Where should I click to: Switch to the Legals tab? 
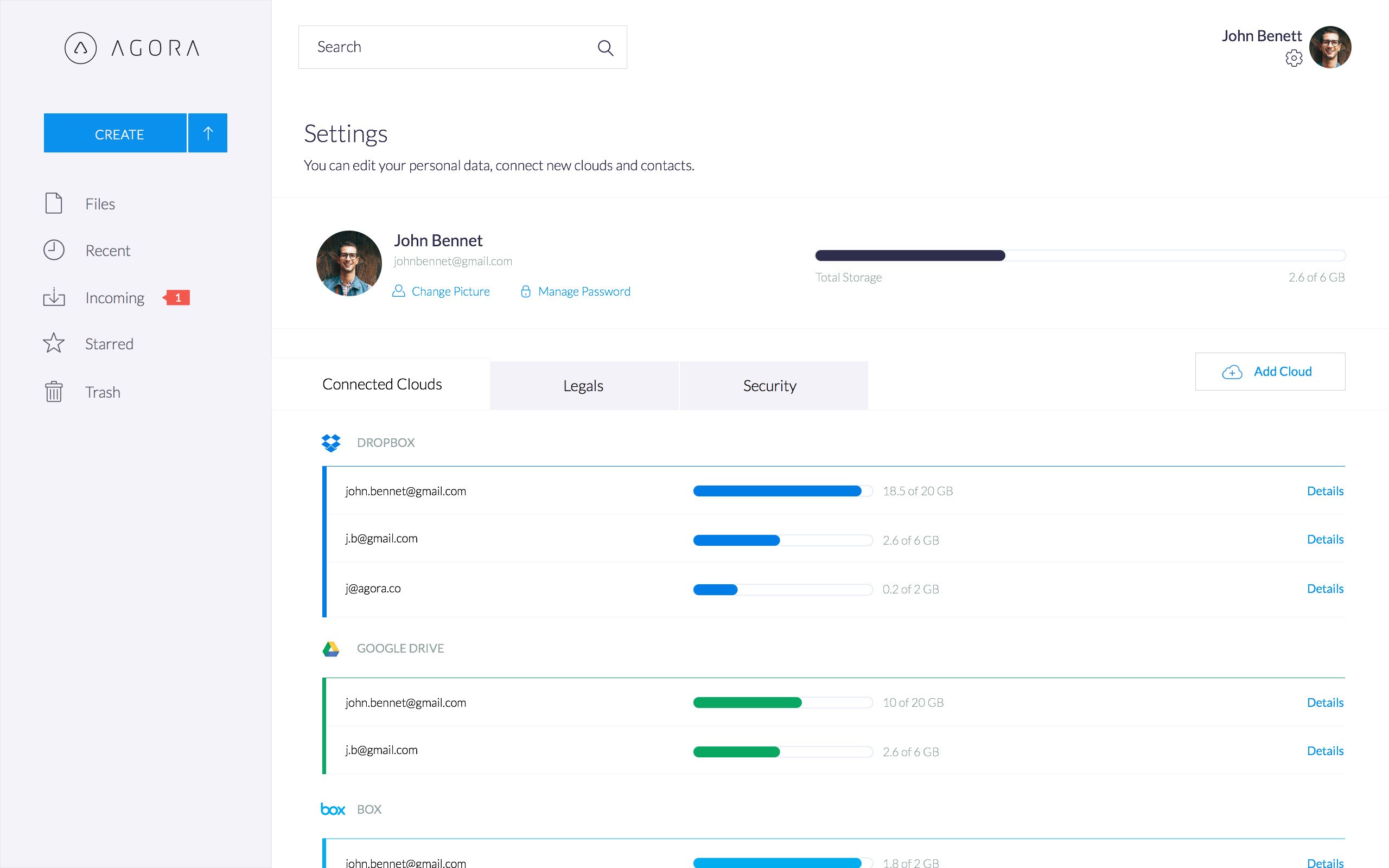pyautogui.click(x=584, y=386)
